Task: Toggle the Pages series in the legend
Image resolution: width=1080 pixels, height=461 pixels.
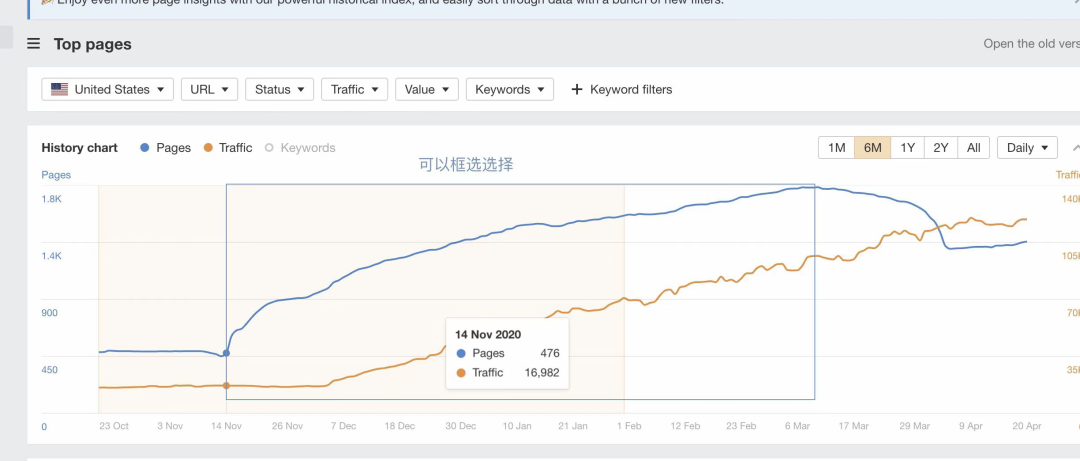Action: pos(165,147)
